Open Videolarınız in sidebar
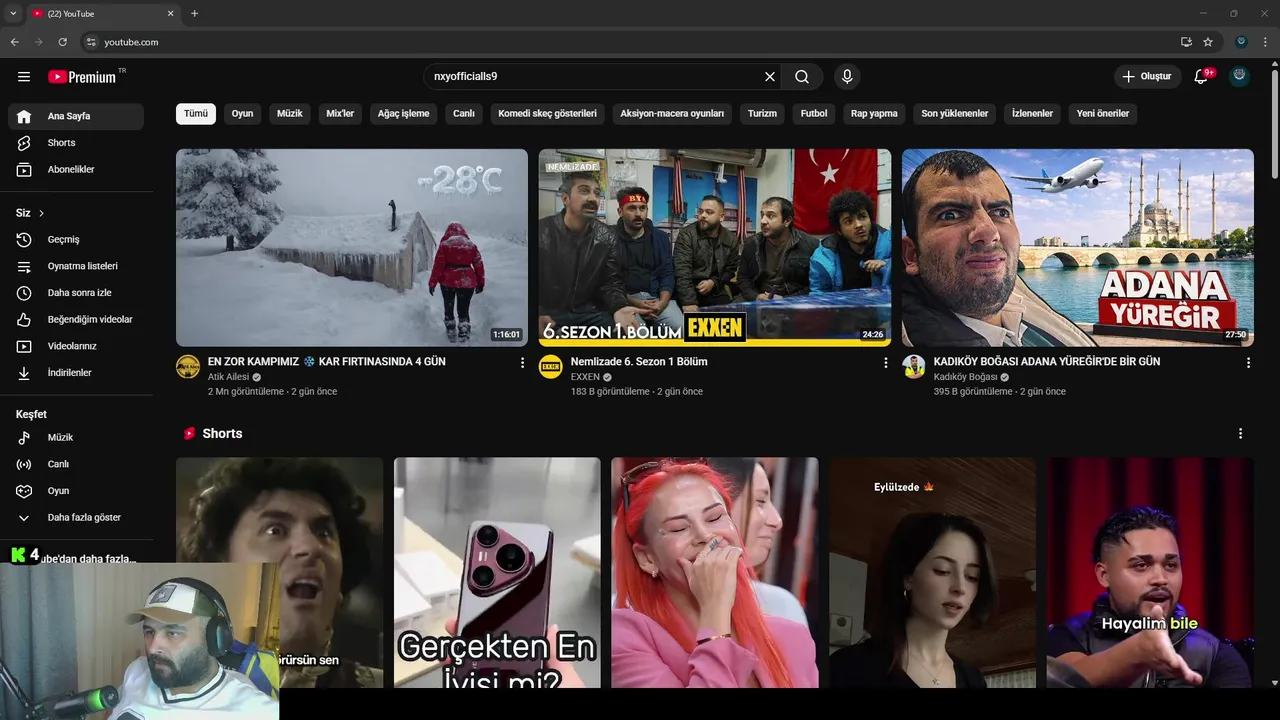 click(76, 346)
